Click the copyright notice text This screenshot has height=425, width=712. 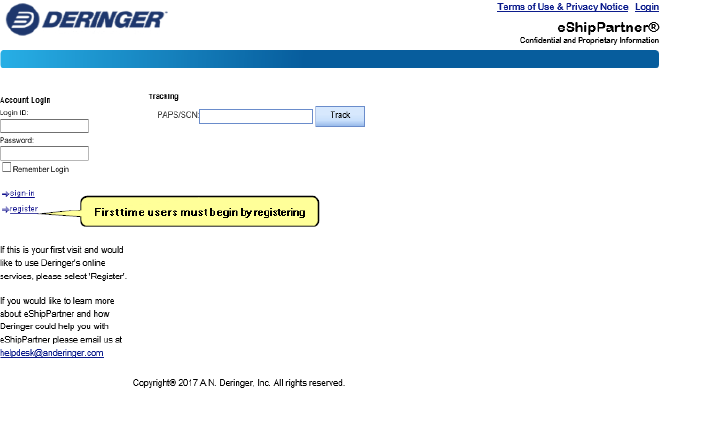pyautogui.click(x=238, y=382)
